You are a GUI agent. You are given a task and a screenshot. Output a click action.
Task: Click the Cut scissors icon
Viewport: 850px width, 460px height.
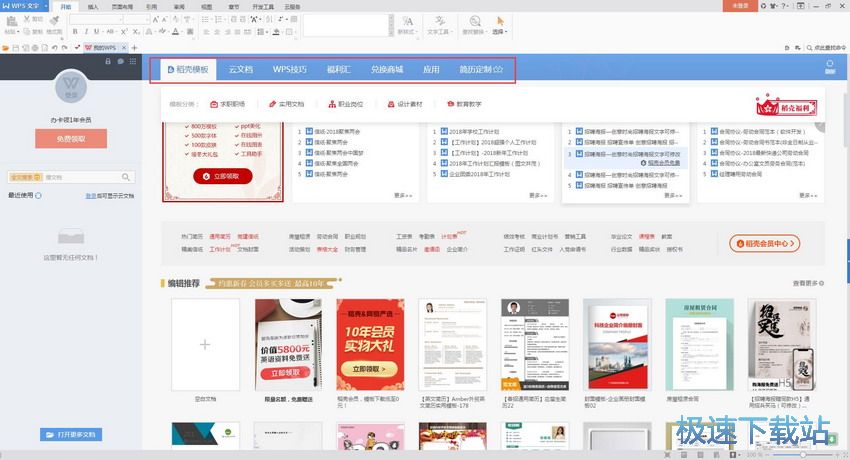click(x=26, y=19)
